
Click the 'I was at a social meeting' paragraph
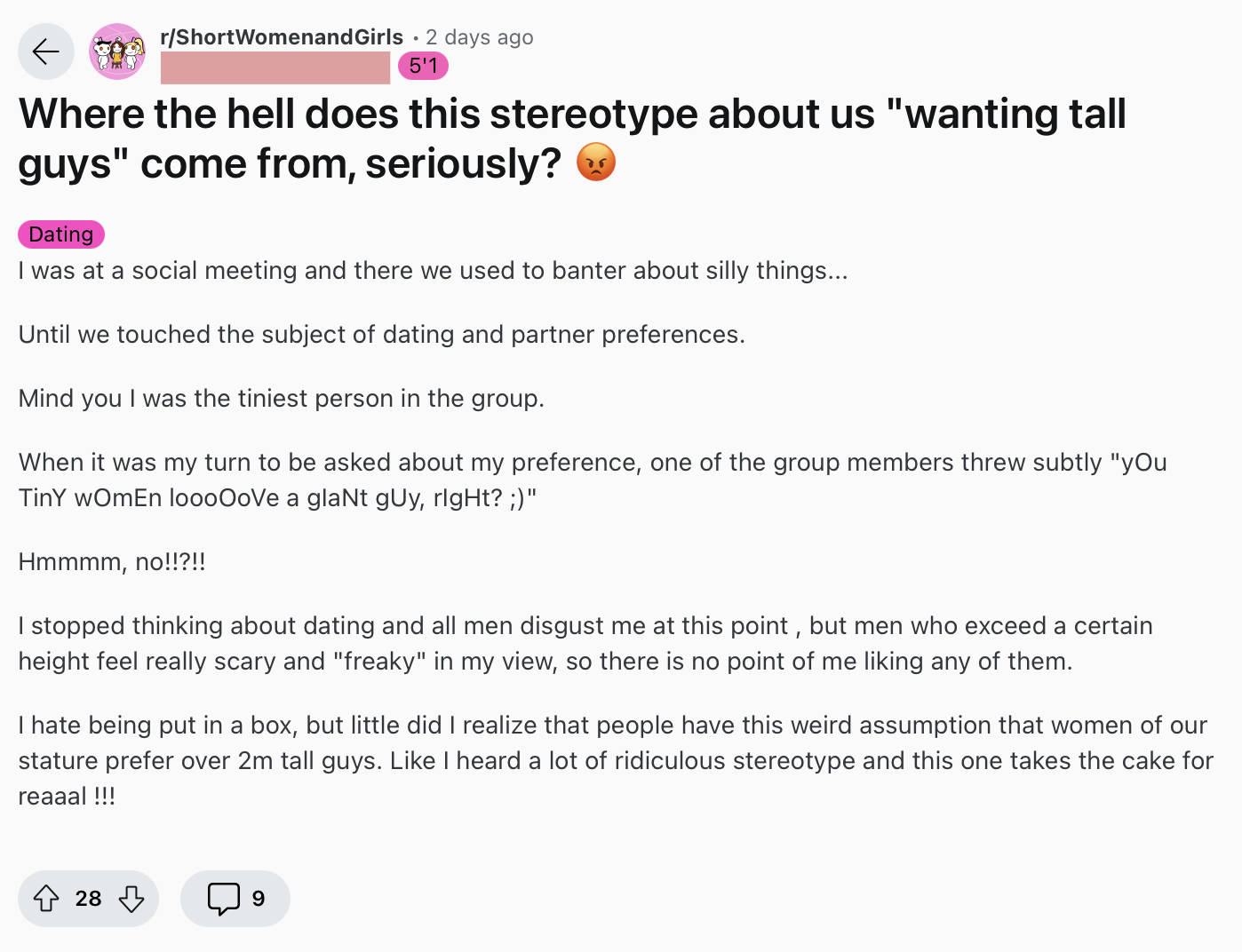[x=434, y=270]
